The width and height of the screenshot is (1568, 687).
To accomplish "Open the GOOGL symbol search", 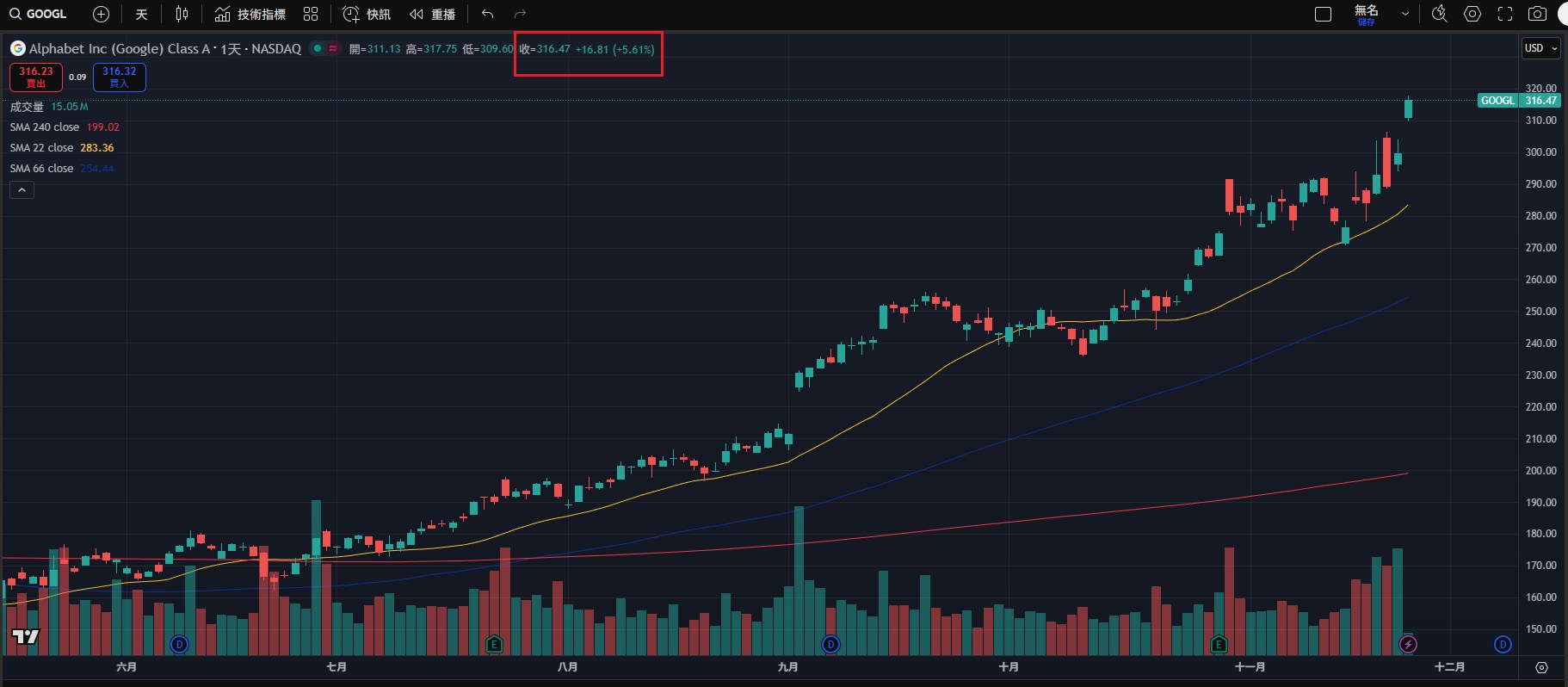I will (x=38, y=14).
